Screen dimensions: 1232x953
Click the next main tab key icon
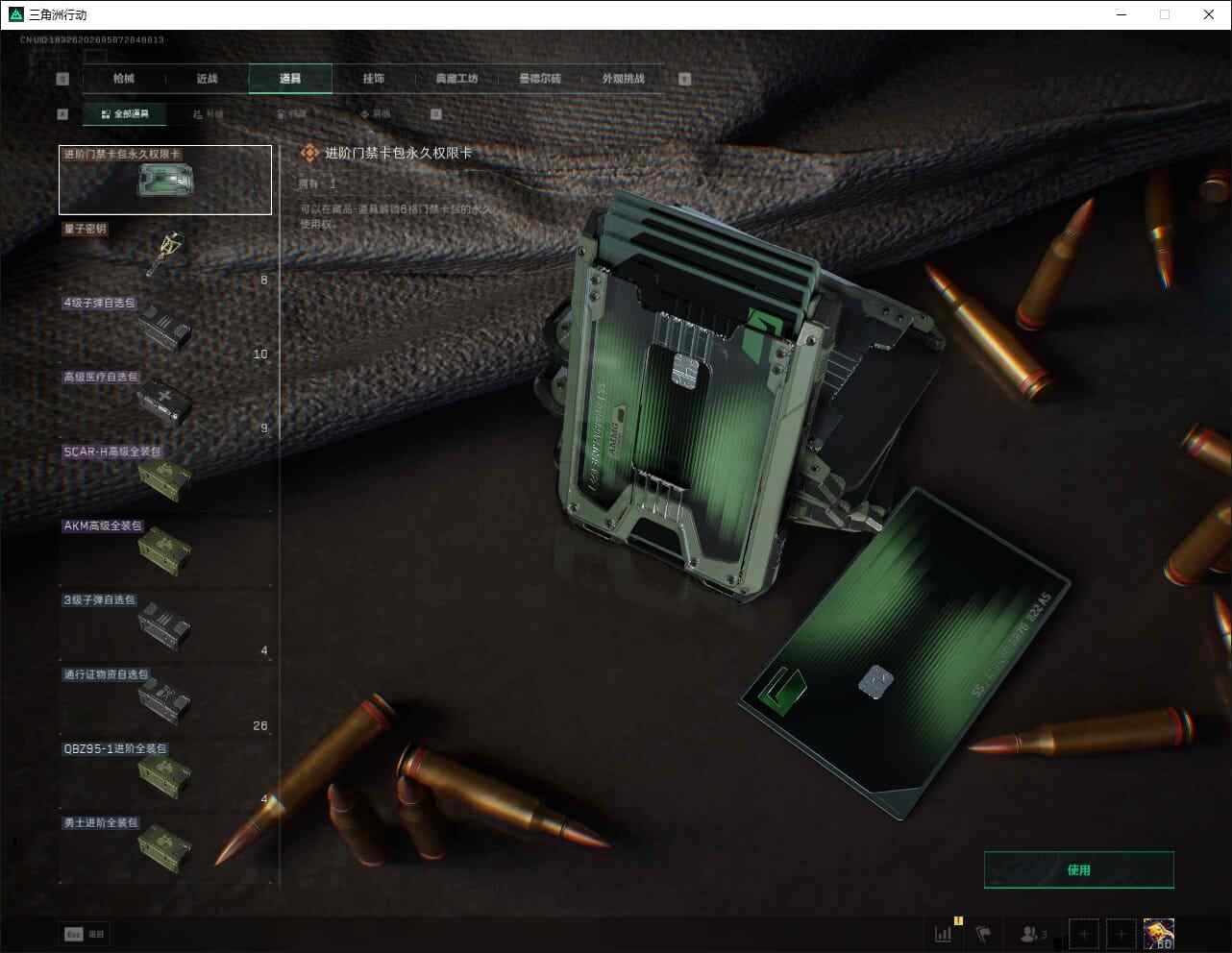pyautogui.click(x=685, y=79)
